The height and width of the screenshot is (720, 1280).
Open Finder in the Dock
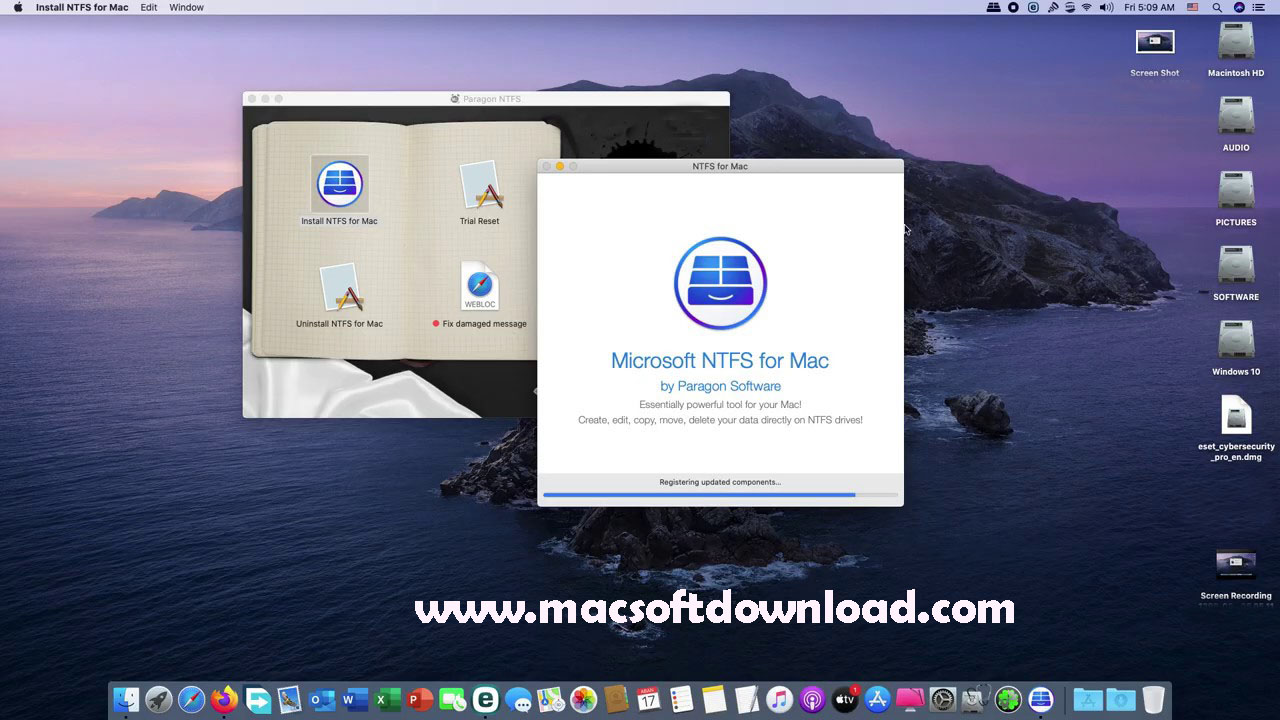click(x=126, y=699)
